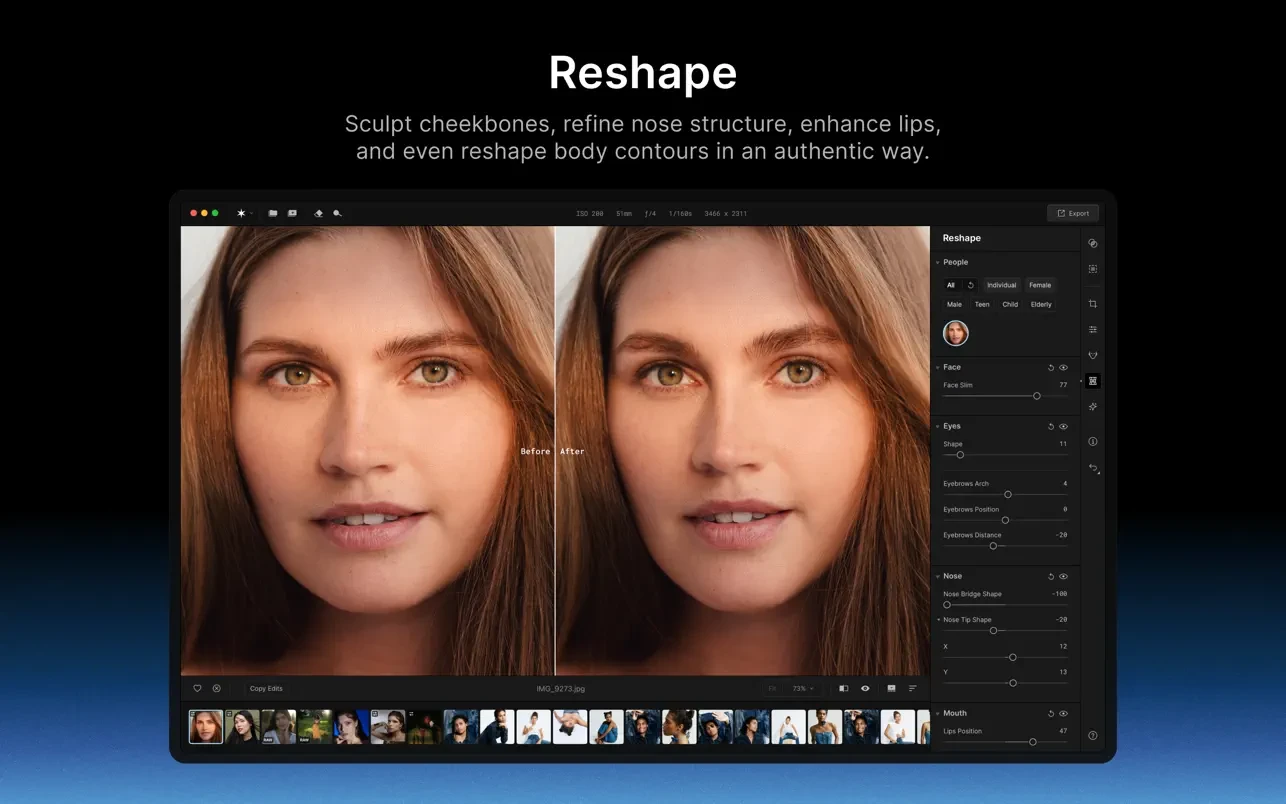Open the Adjustments sliders panel icon
The width and height of the screenshot is (1286, 804).
(1093, 330)
